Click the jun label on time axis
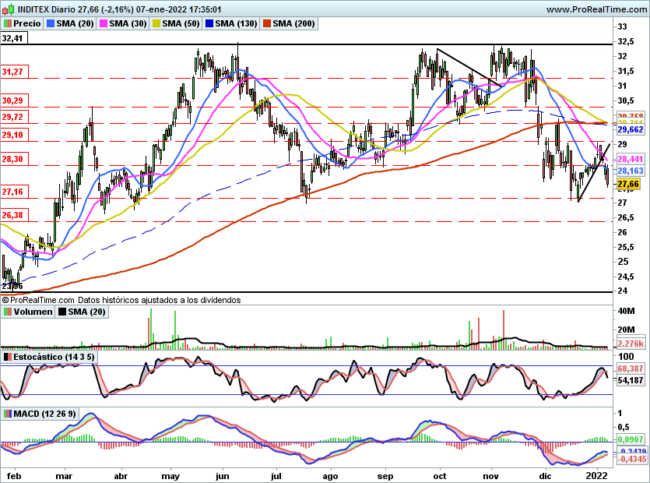Screen dimensions: 650x483 222,476
